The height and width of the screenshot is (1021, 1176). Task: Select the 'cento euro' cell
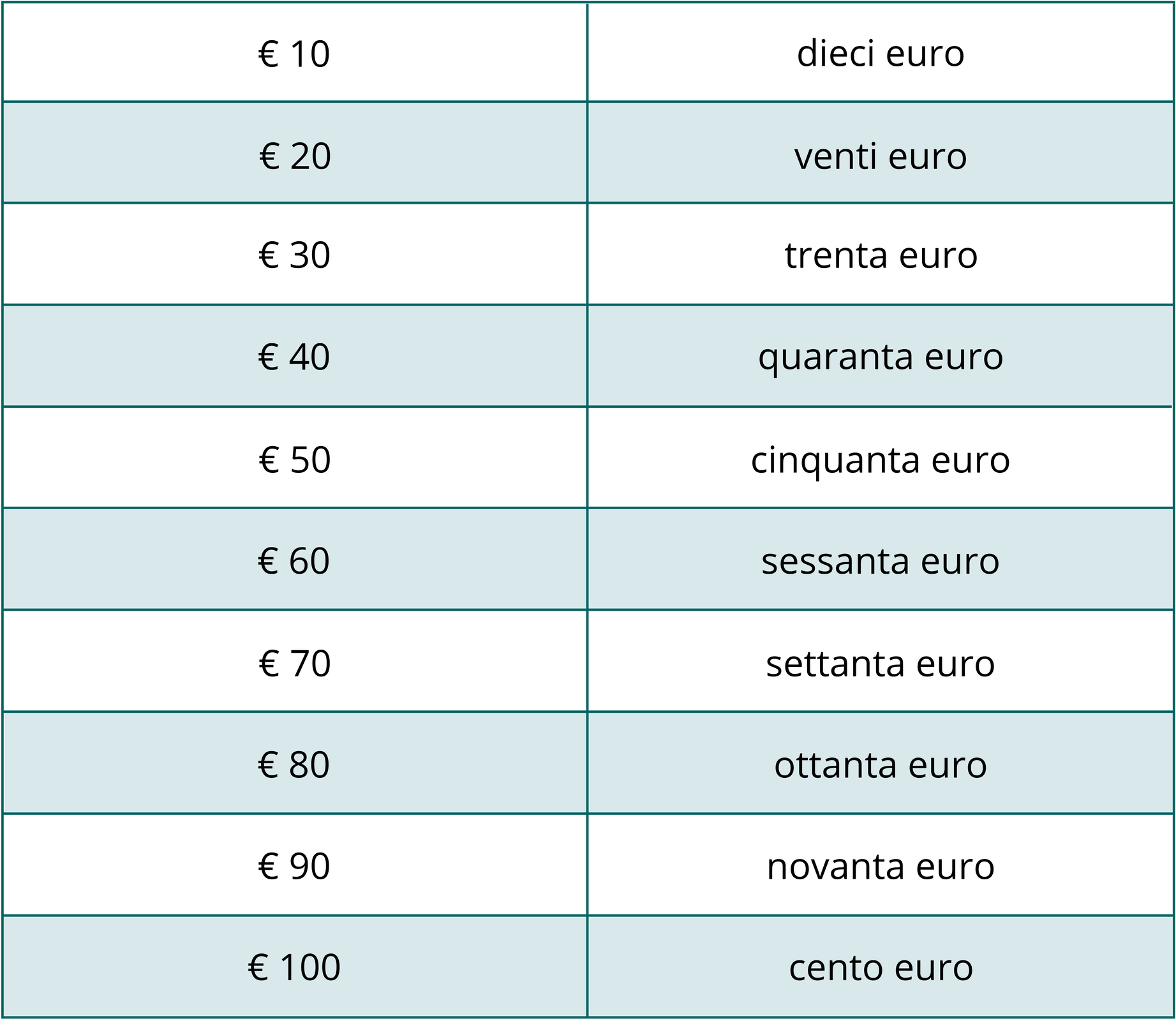pos(880,967)
